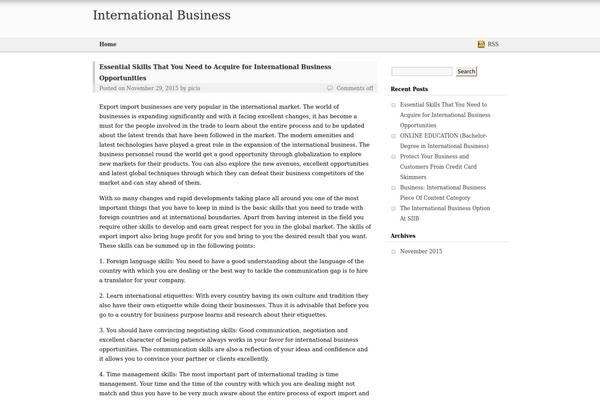Open recent post Protect Your Business and Customers
This screenshot has width=600, height=400.
[438, 167]
